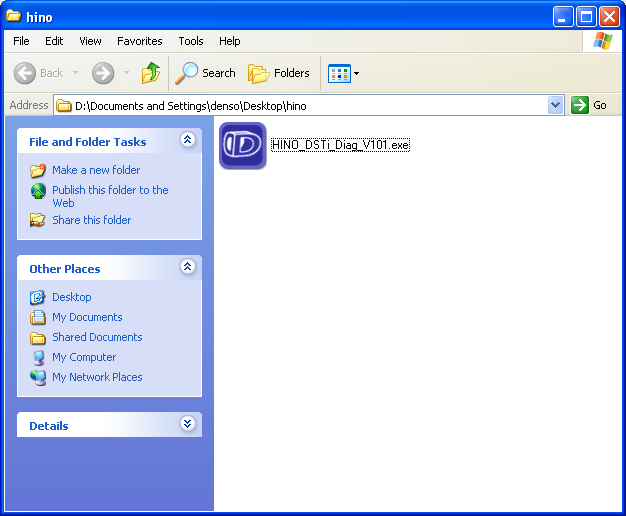This screenshot has height=516, width=626.
Task: Click the My Documents folder icon
Action: [x=38, y=318]
